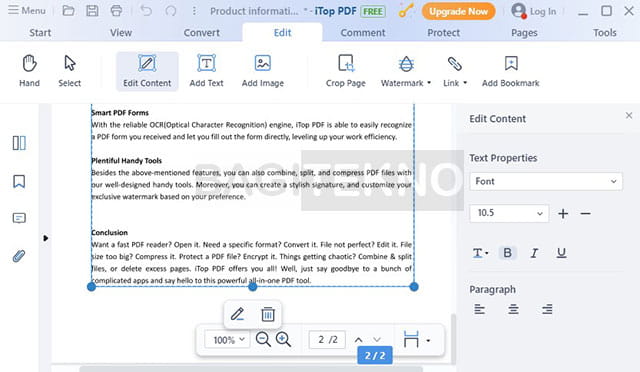Open the three-dot more options
This screenshot has width=640, height=372.
click(194, 11)
